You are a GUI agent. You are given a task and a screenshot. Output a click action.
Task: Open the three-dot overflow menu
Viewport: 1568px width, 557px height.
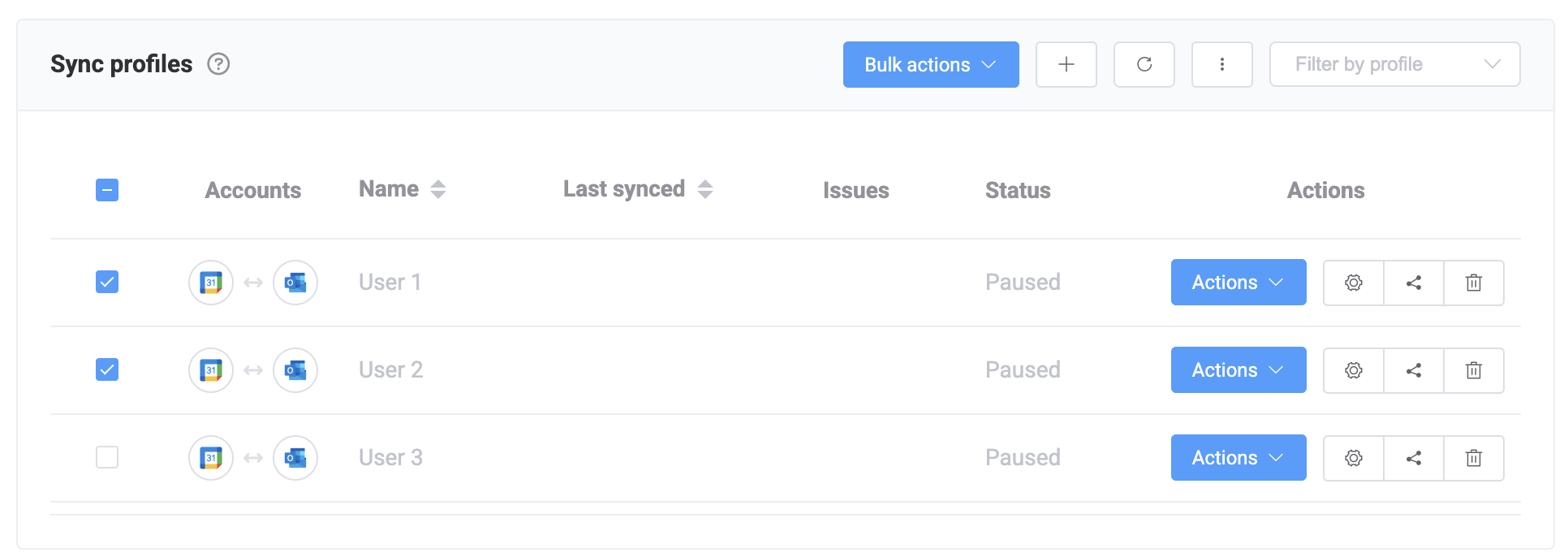1222,64
